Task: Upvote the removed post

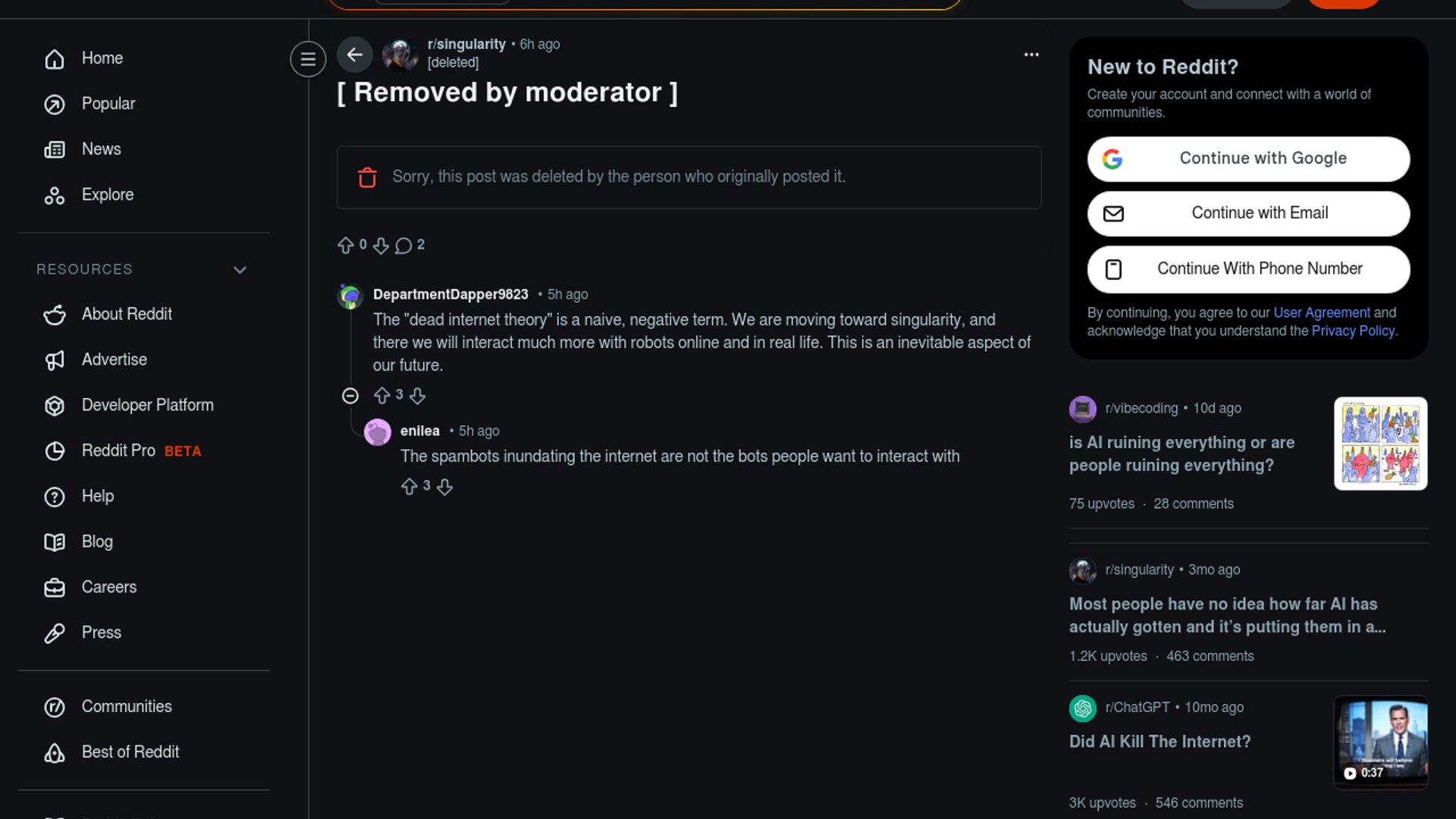Action: [x=346, y=246]
